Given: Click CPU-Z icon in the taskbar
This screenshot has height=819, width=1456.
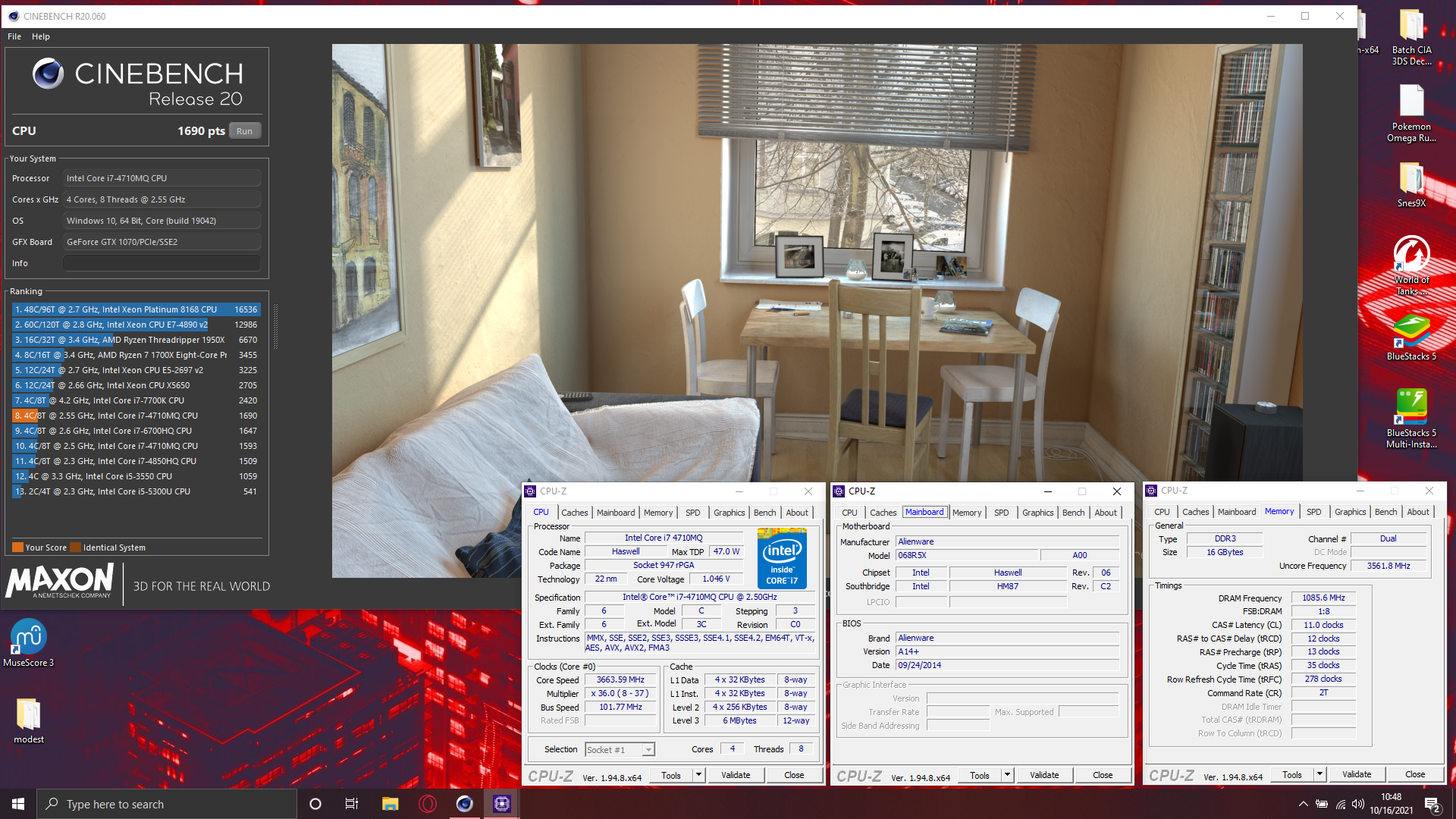Looking at the screenshot, I should (x=501, y=804).
